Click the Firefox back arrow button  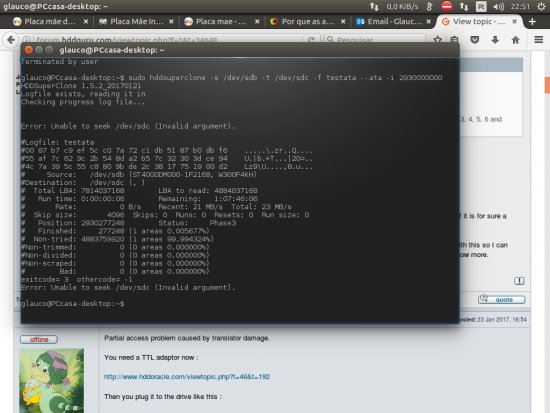[x=11, y=40]
